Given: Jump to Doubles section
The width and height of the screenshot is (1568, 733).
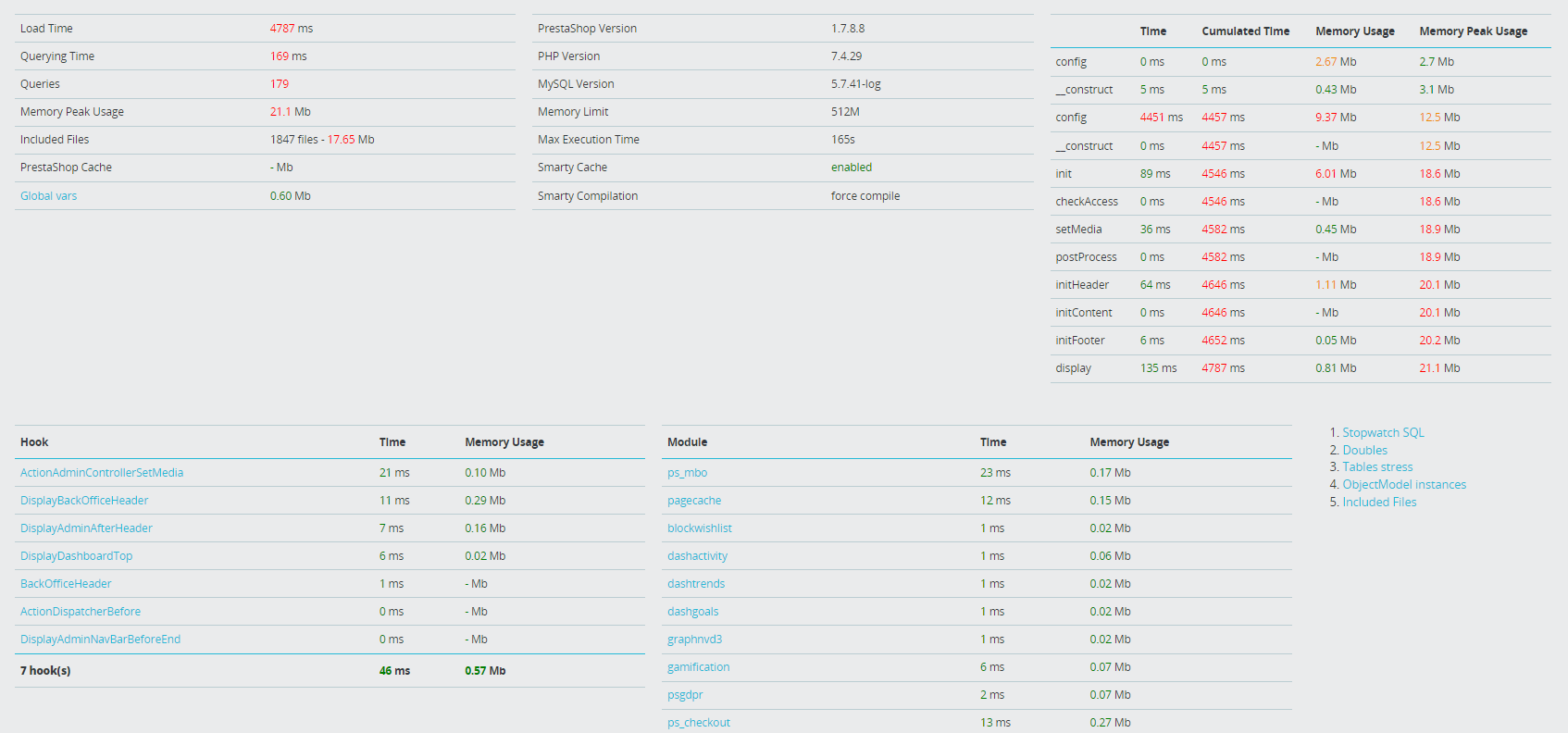Looking at the screenshot, I should (1364, 450).
